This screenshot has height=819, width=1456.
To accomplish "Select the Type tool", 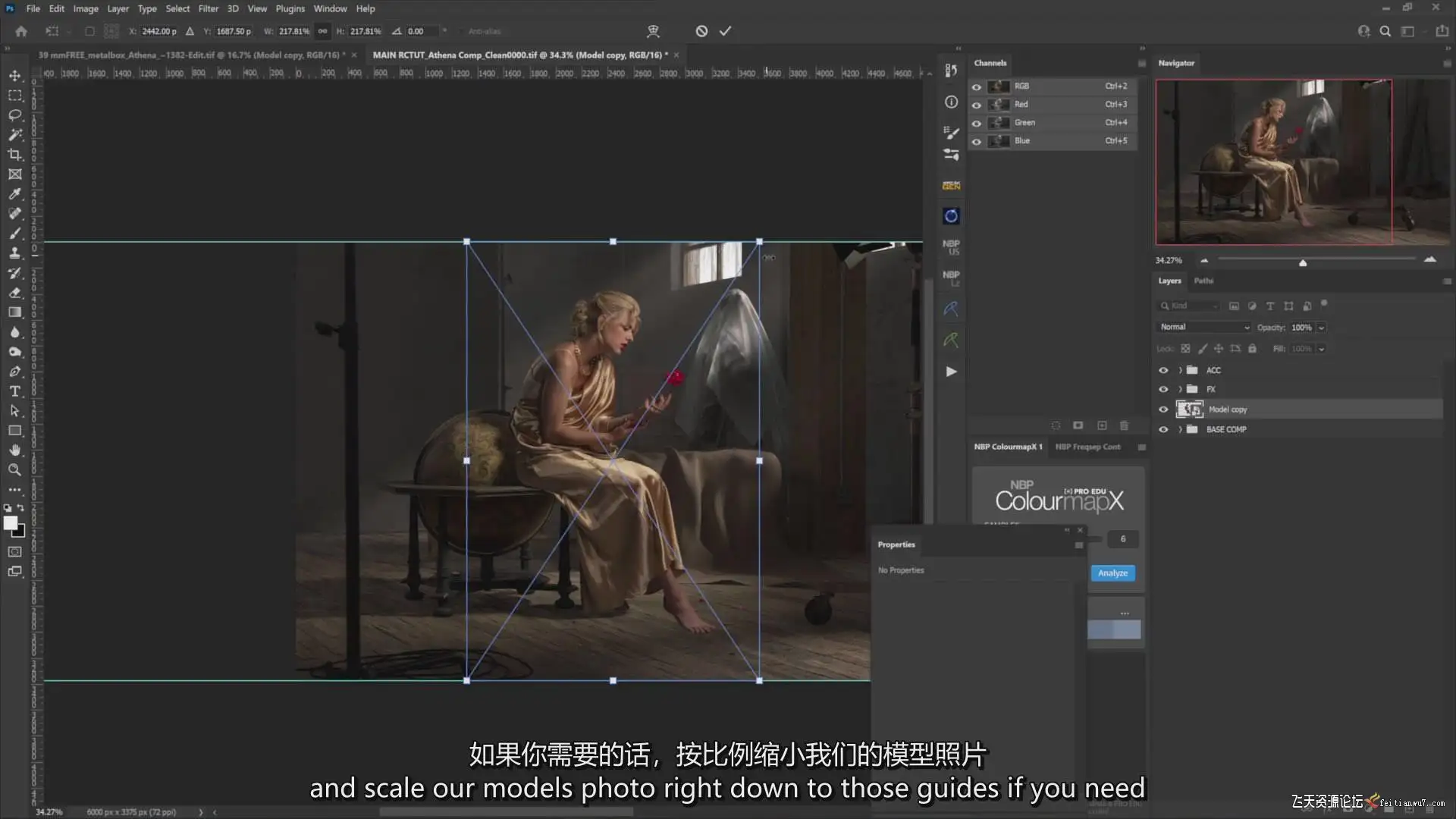I will (14, 391).
